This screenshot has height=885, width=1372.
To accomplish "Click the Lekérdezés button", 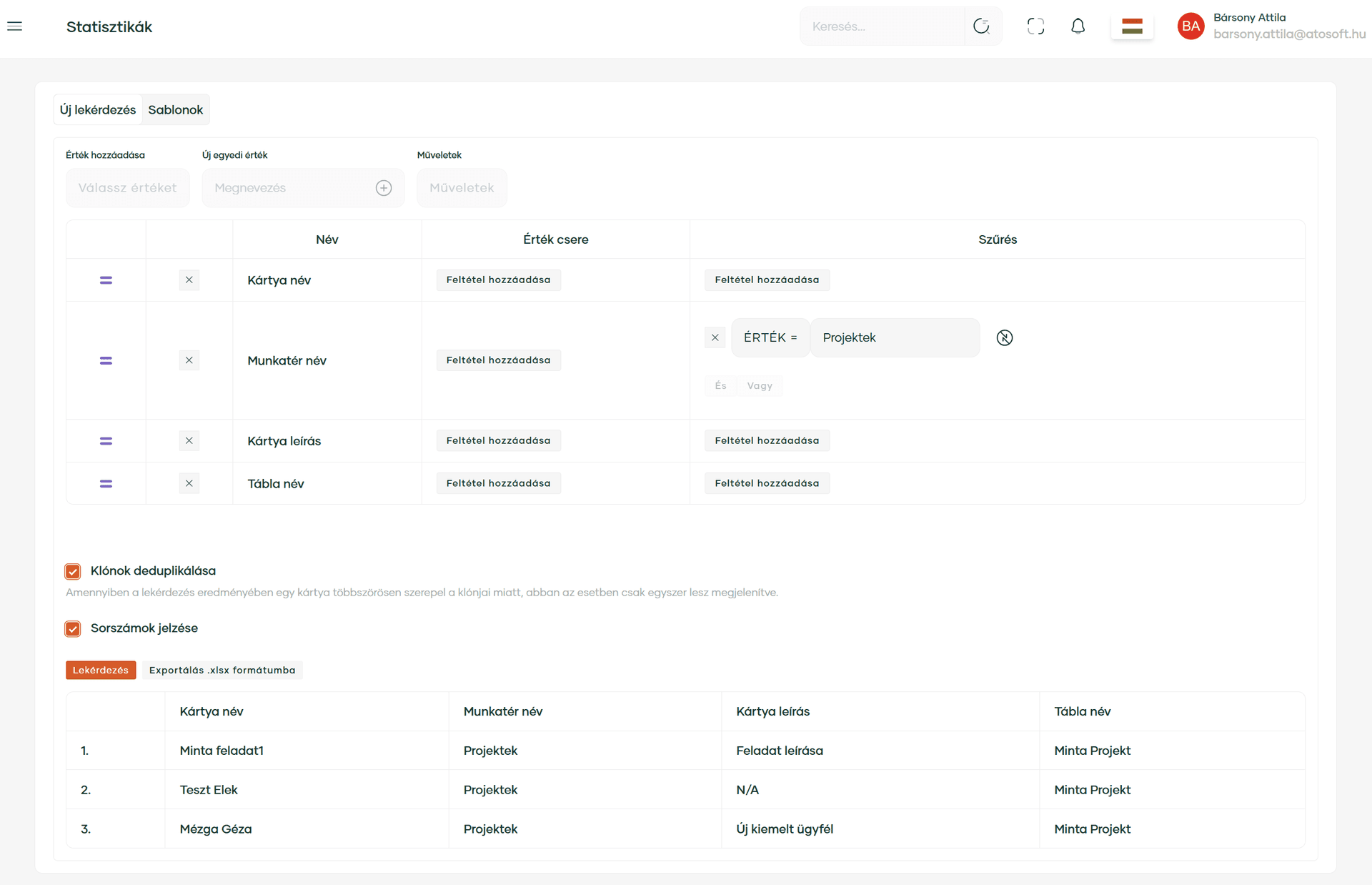I will tap(101, 670).
